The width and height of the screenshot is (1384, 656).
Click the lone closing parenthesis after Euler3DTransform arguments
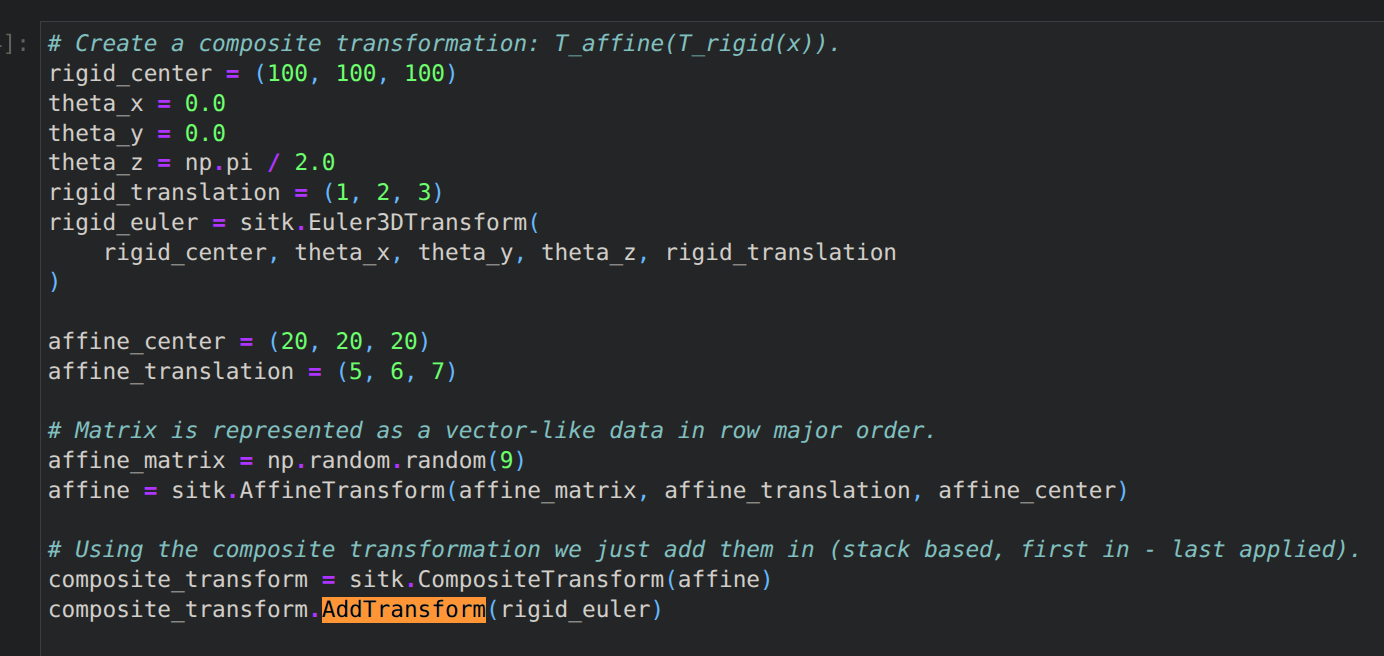(54, 282)
